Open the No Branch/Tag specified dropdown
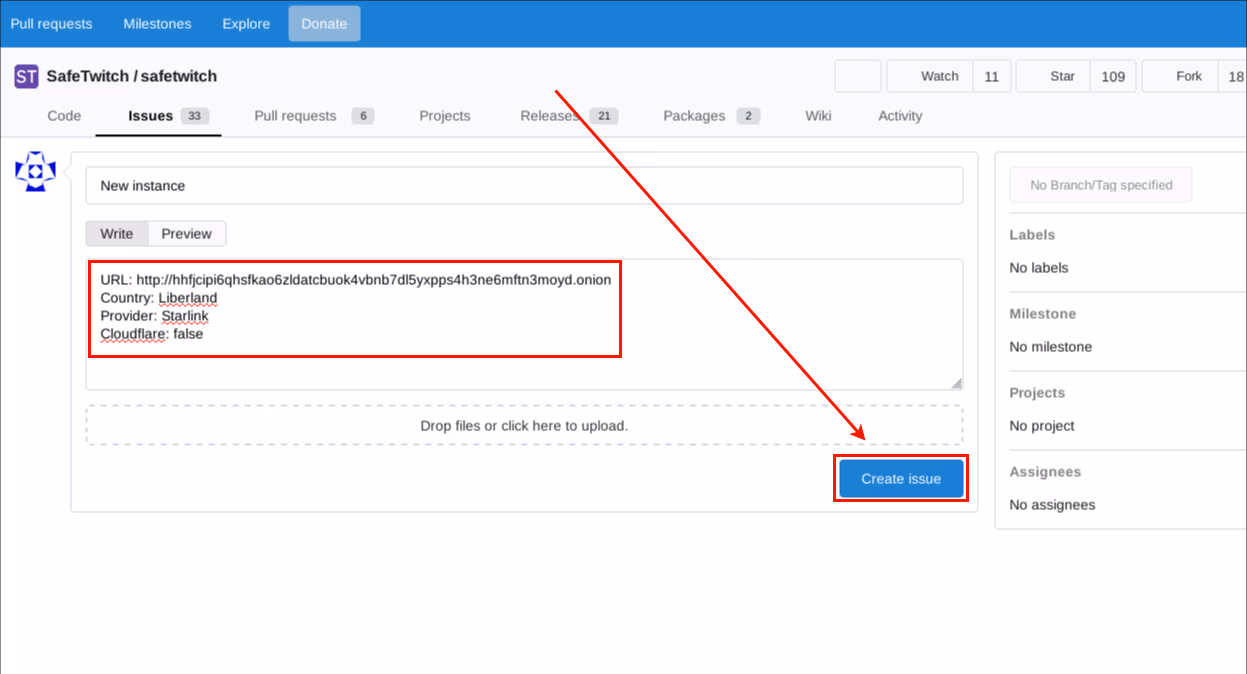The height and width of the screenshot is (674, 1247). [1100, 184]
